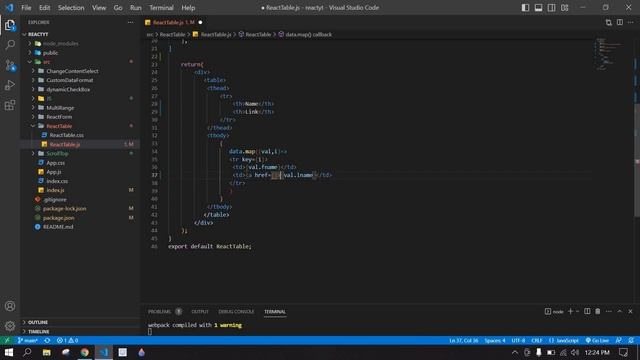Click the open changes icon in editor toolbar
Image resolution: width=640 pixels, height=360 pixels.
[x=609, y=22]
